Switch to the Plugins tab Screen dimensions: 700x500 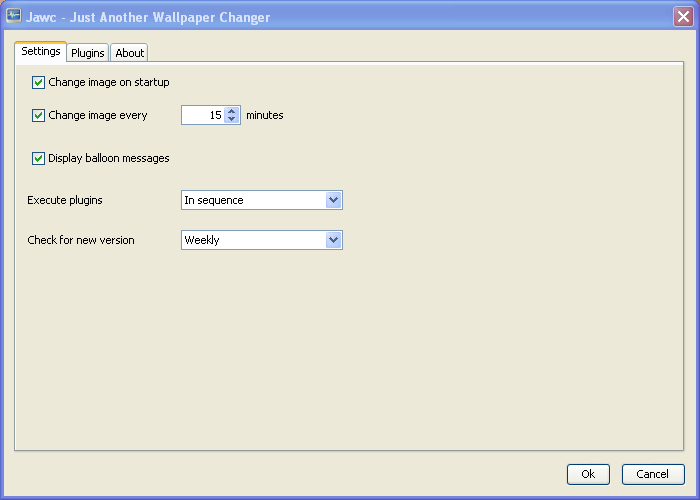(x=88, y=53)
